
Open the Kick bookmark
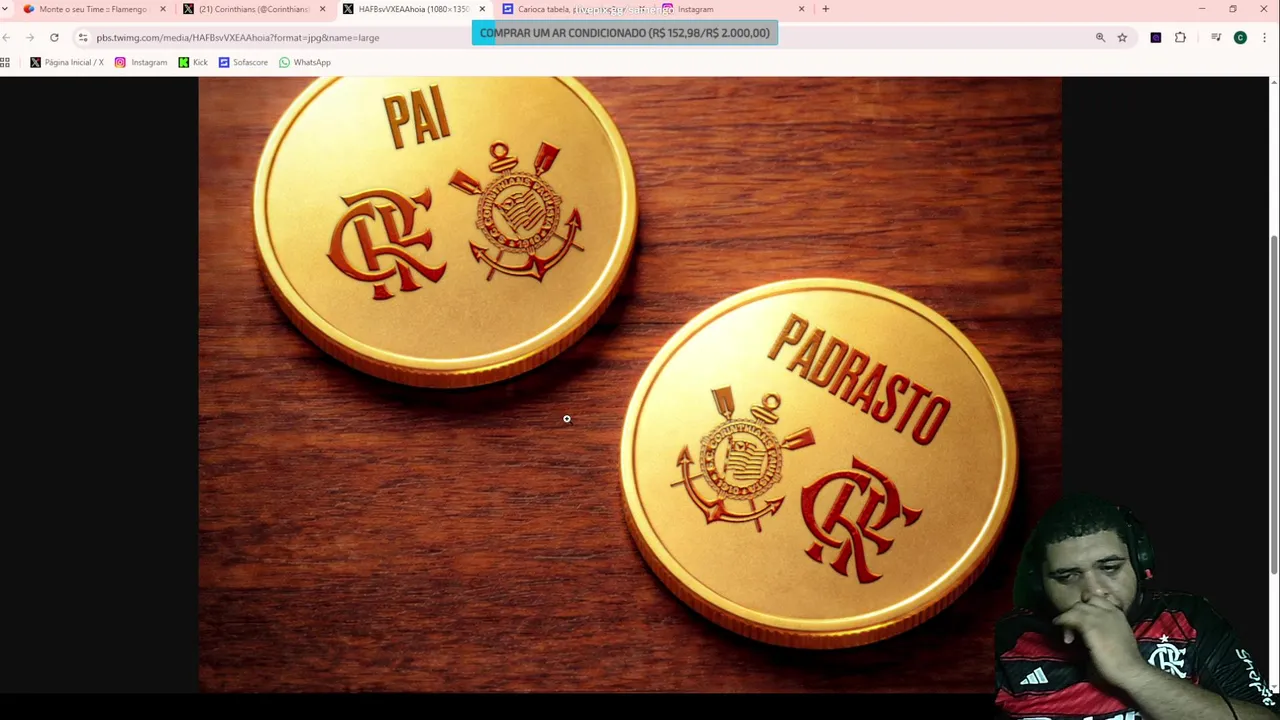click(193, 62)
